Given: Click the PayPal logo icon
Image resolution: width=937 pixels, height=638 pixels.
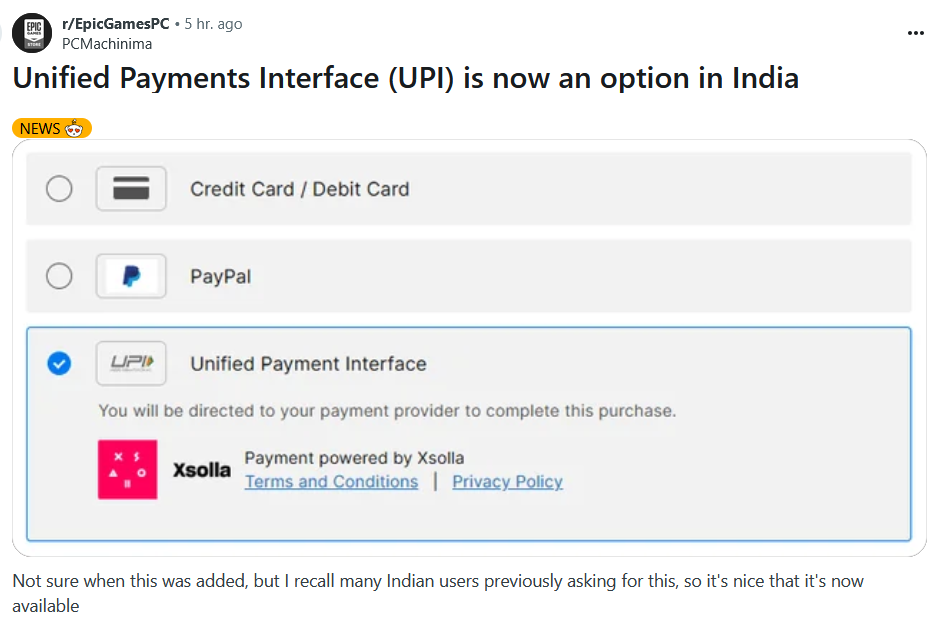Looking at the screenshot, I should tap(131, 276).
